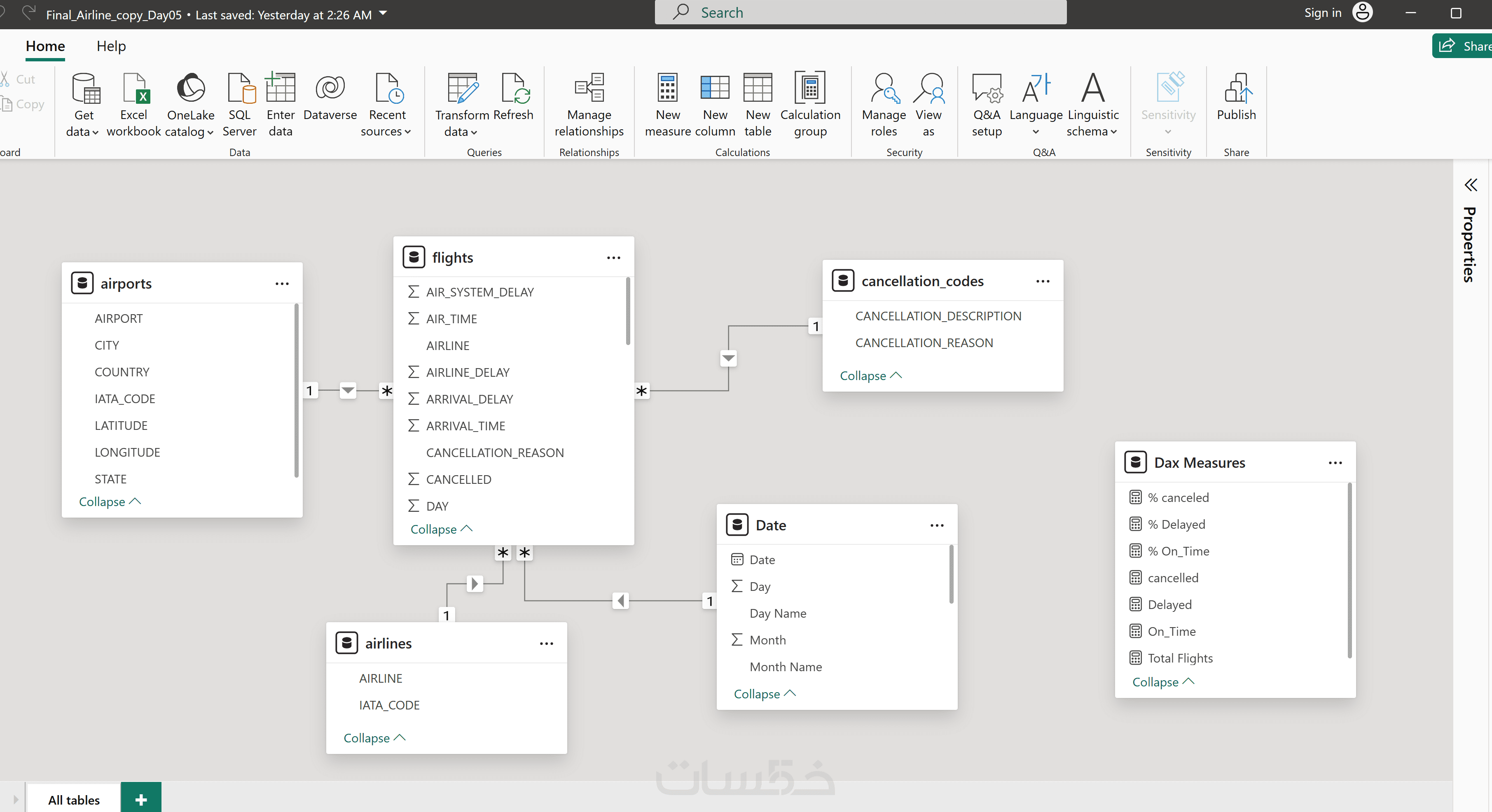Add a new layout tab with plus button
The height and width of the screenshot is (812, 1492).
(141, 799)
